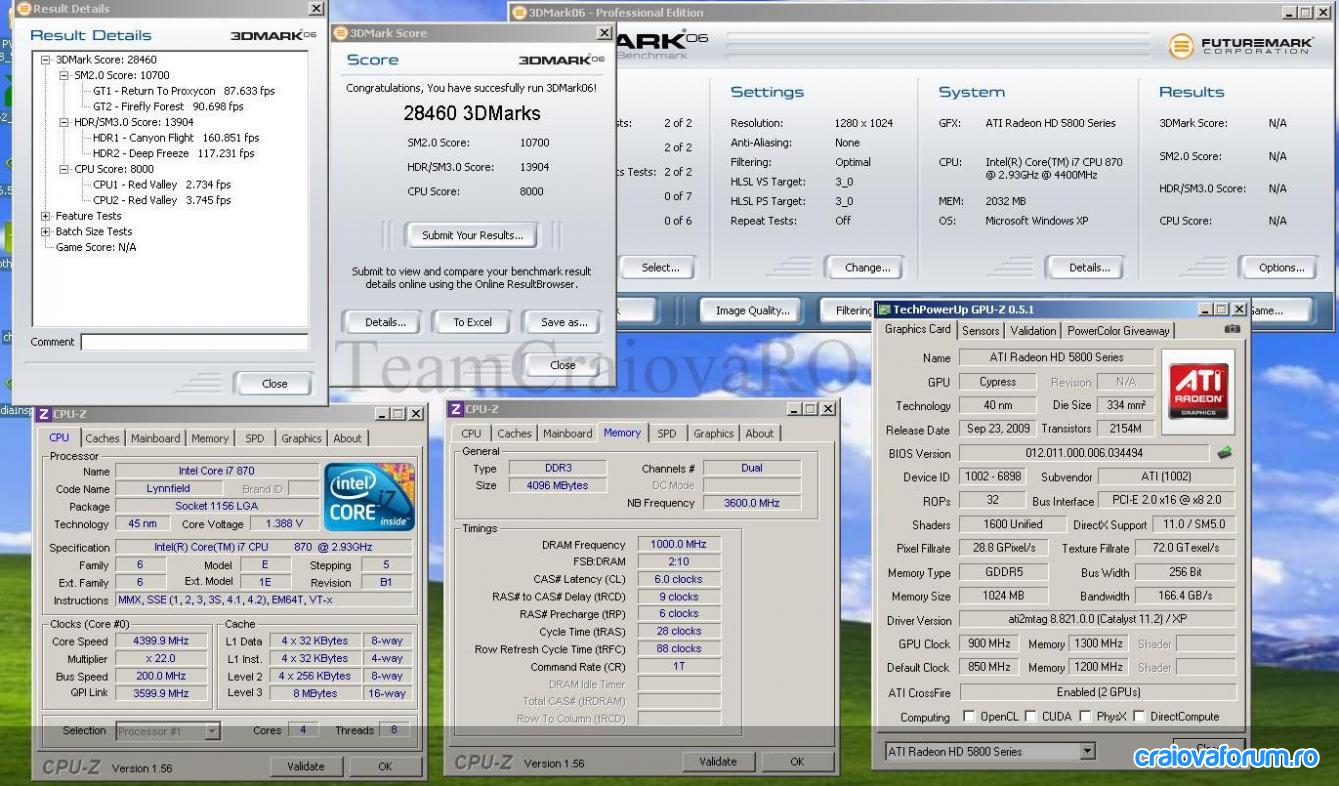Image resolution: width=1339 pixels, height=786 pixels.
Task: Click the Intel Core i7 inside logo
Action: coord(371,495)
